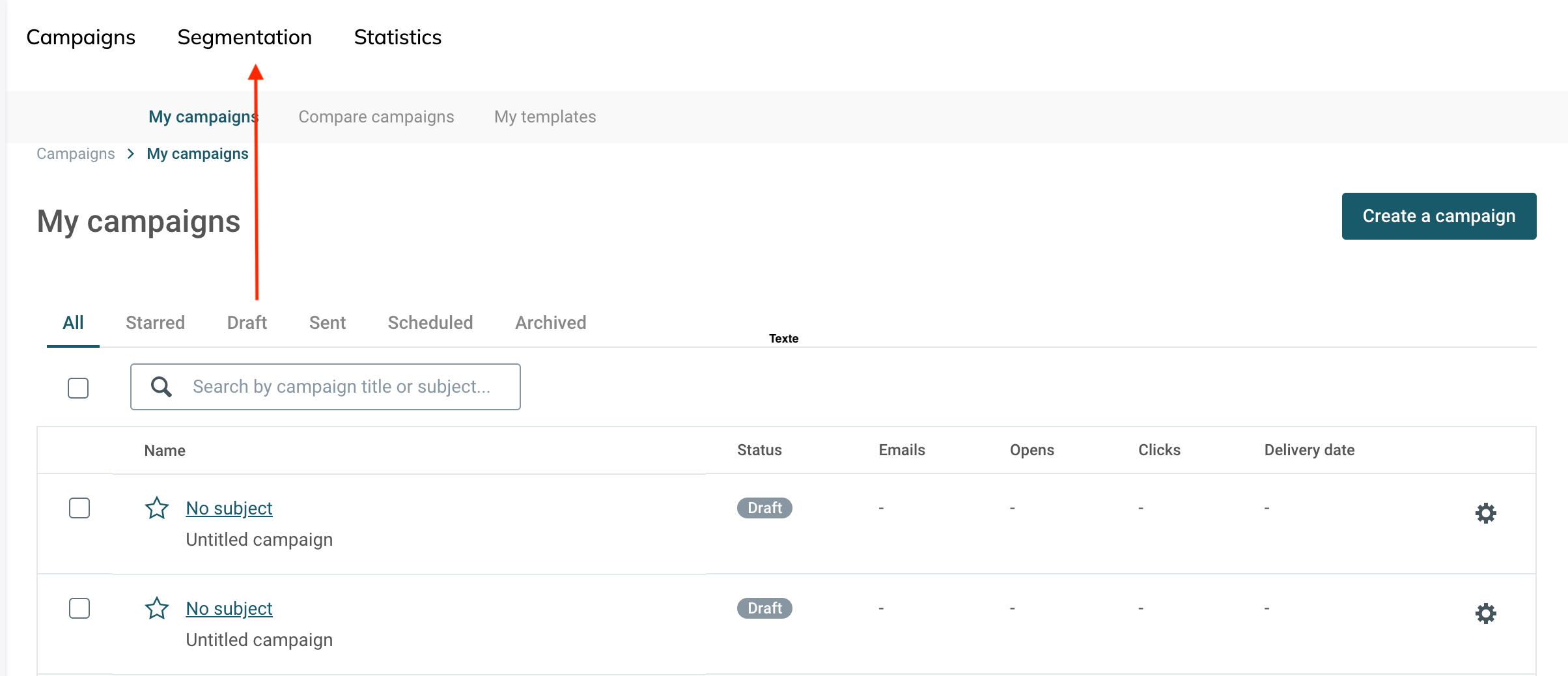
Task: Open settings gear for second campaign row
Action: coord(1485,613)
